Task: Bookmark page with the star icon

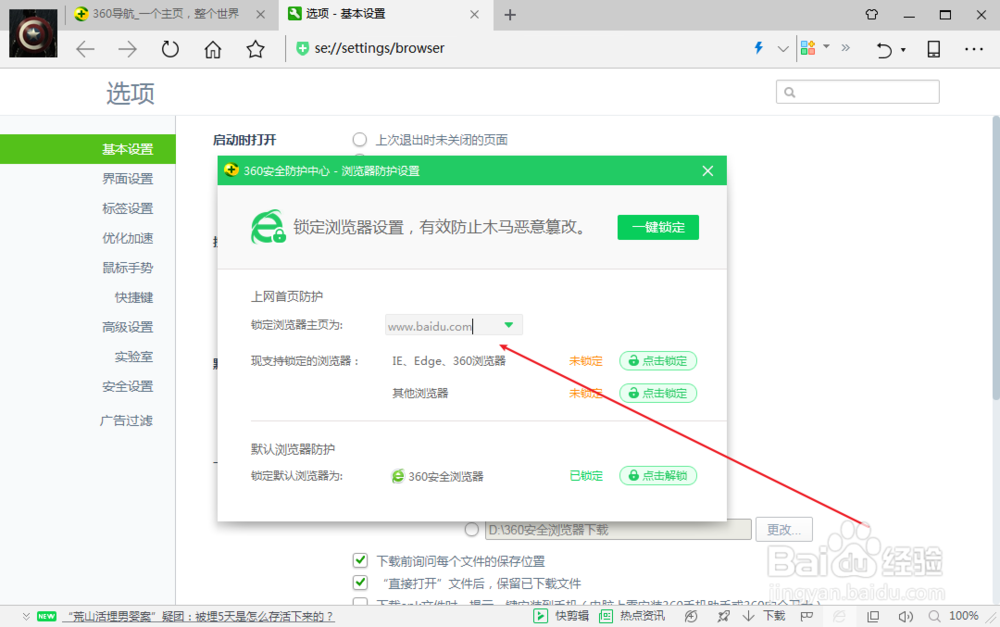Action: pos(256,49)
